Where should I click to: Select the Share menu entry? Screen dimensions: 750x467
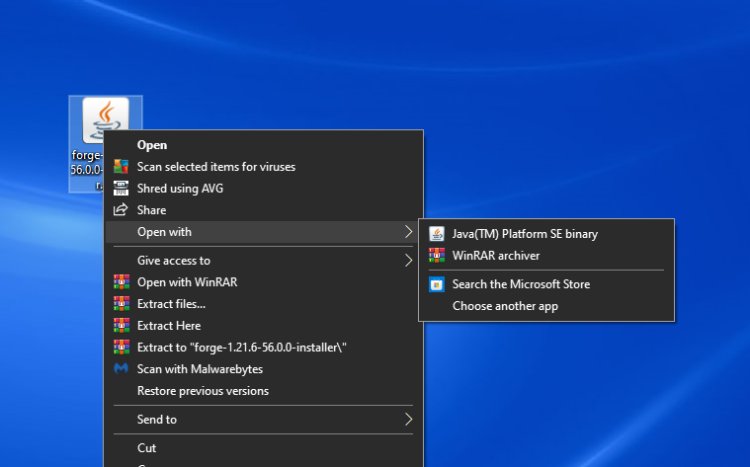click(x=263, y=210)
